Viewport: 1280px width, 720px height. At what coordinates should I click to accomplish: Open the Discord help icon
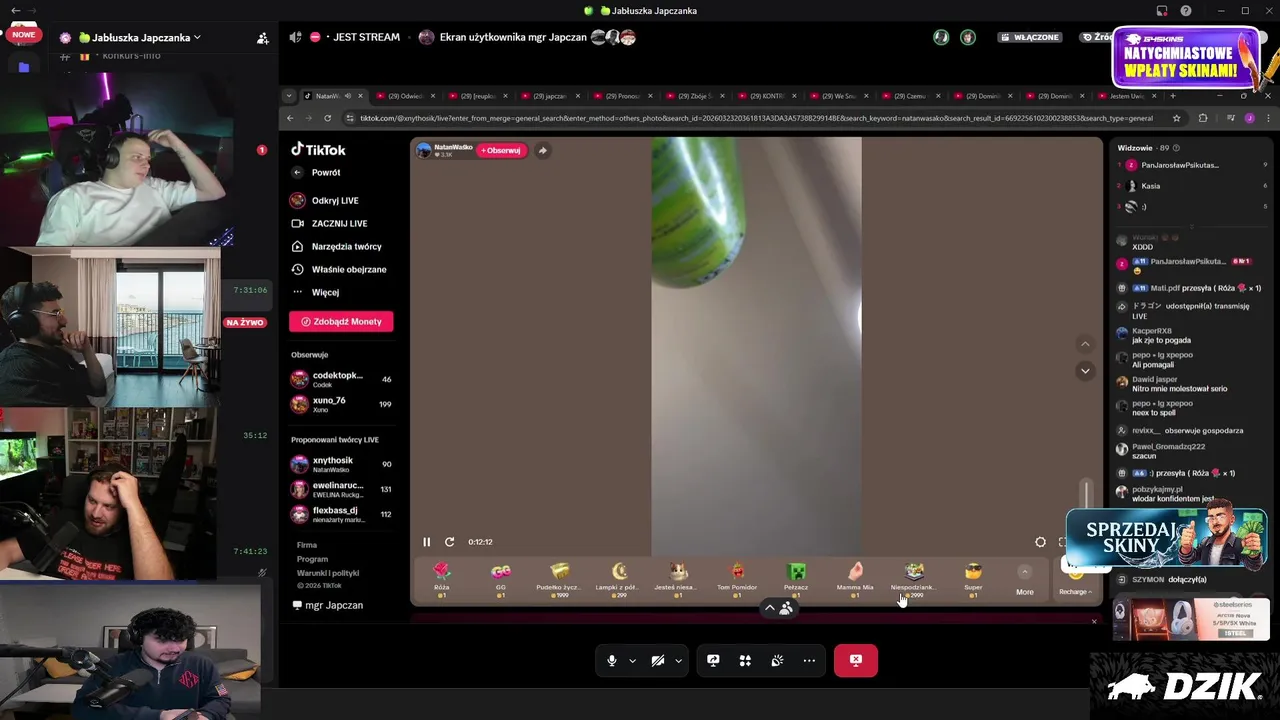coord(1185,11)
